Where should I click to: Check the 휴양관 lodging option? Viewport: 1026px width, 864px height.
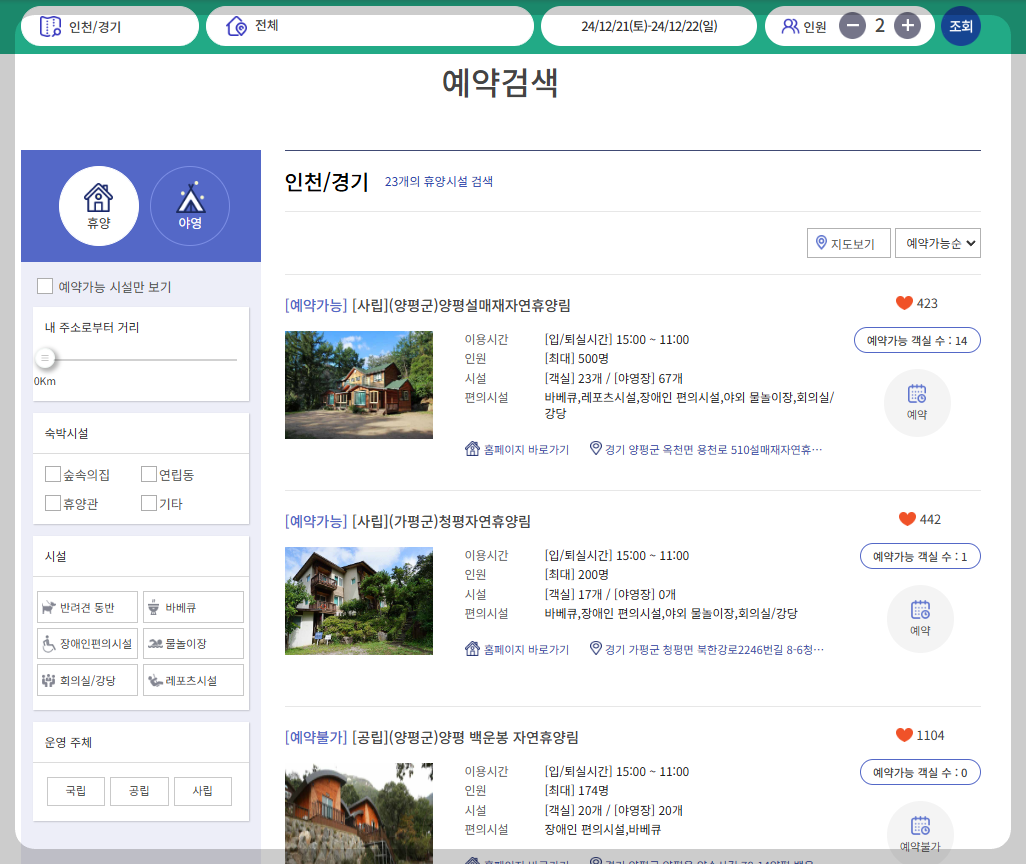tap(53, 503)
